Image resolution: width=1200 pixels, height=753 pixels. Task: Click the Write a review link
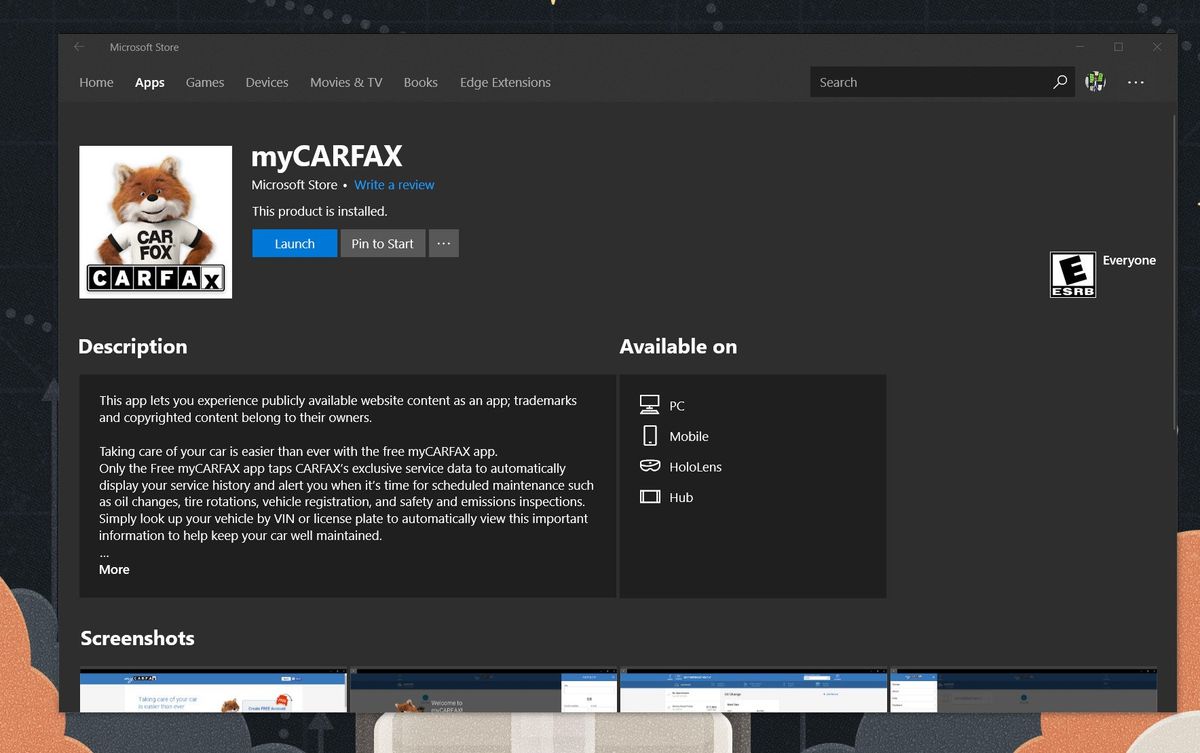click(x=394, y=184)
